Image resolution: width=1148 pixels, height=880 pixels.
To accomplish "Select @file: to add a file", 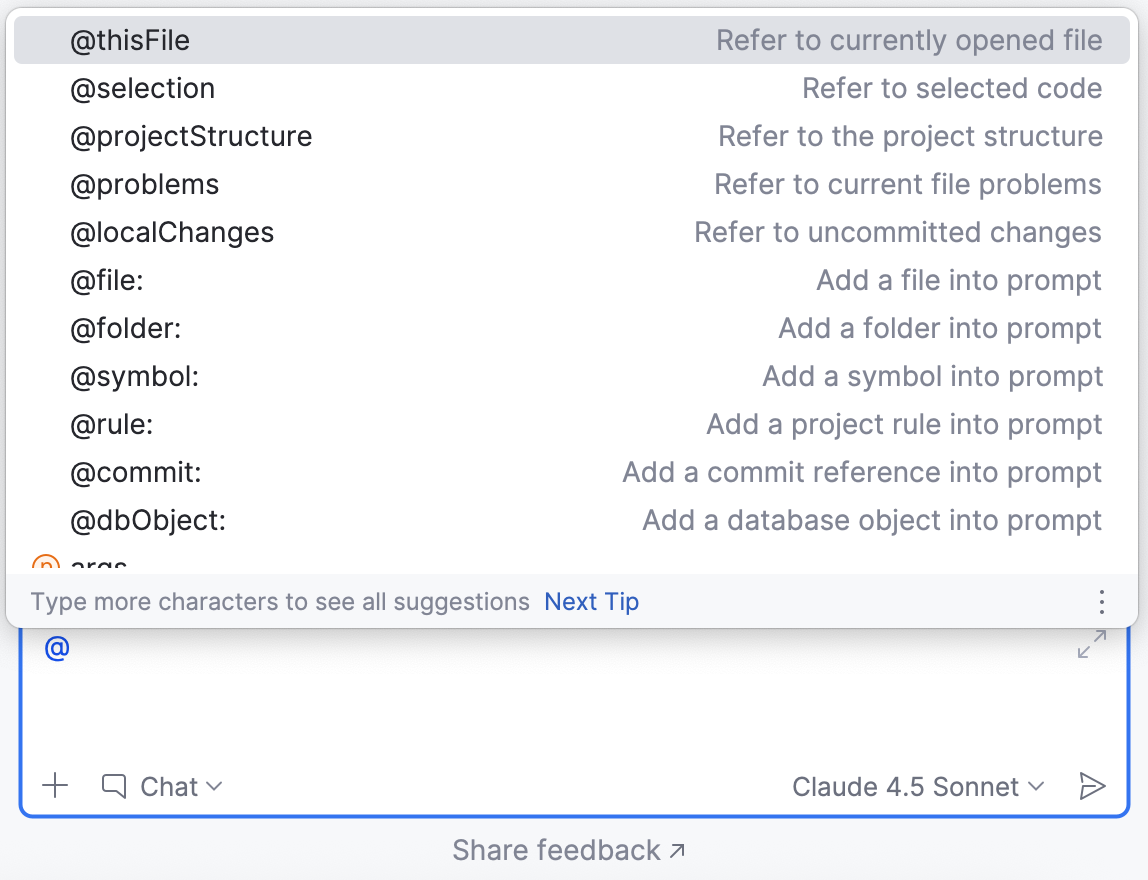I will [x=107, y=281].
